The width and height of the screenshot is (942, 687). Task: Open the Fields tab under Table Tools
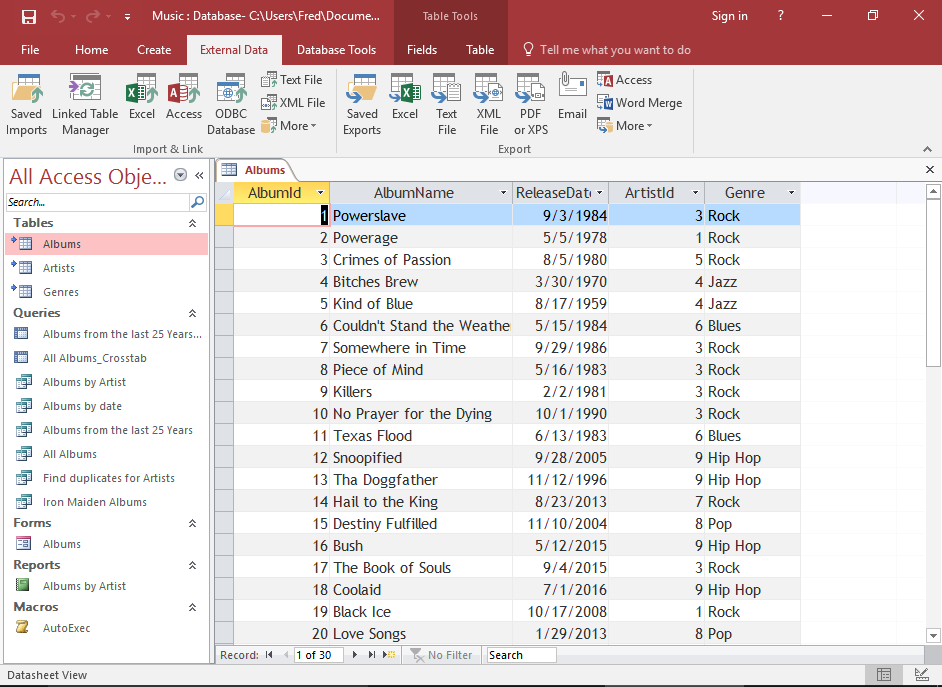pos(422,48)
